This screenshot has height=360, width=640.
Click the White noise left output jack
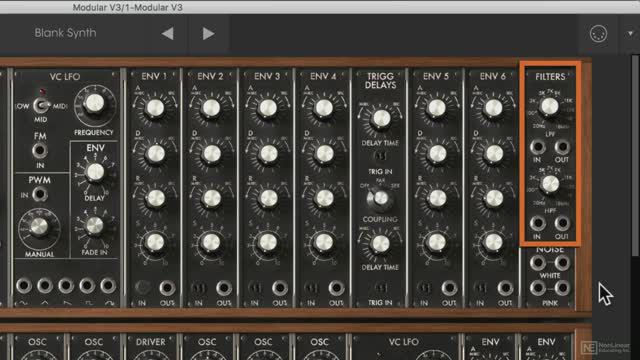pyautogui.click(x=537, y=263)
